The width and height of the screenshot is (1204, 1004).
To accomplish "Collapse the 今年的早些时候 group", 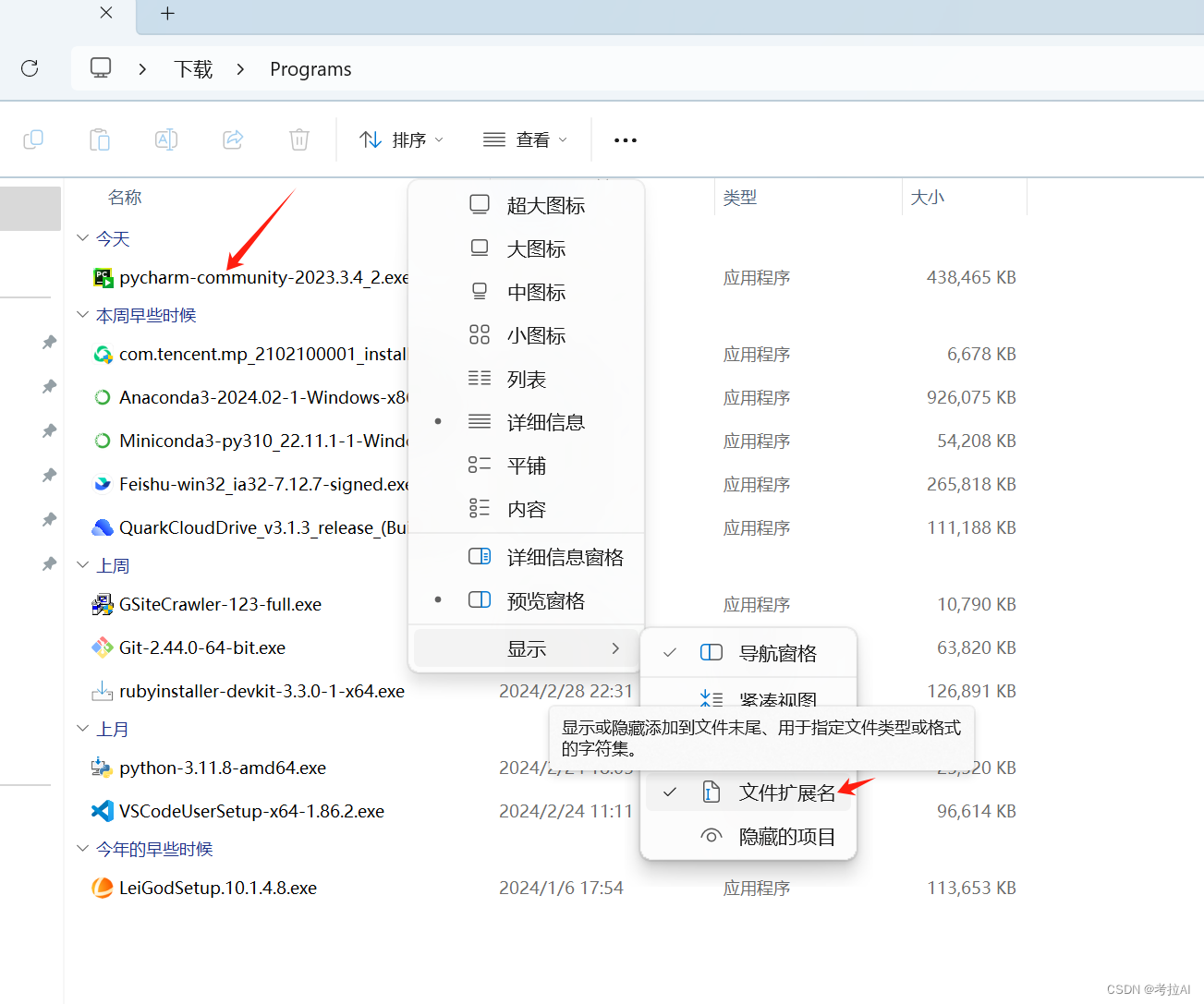I will click(82, 849).
